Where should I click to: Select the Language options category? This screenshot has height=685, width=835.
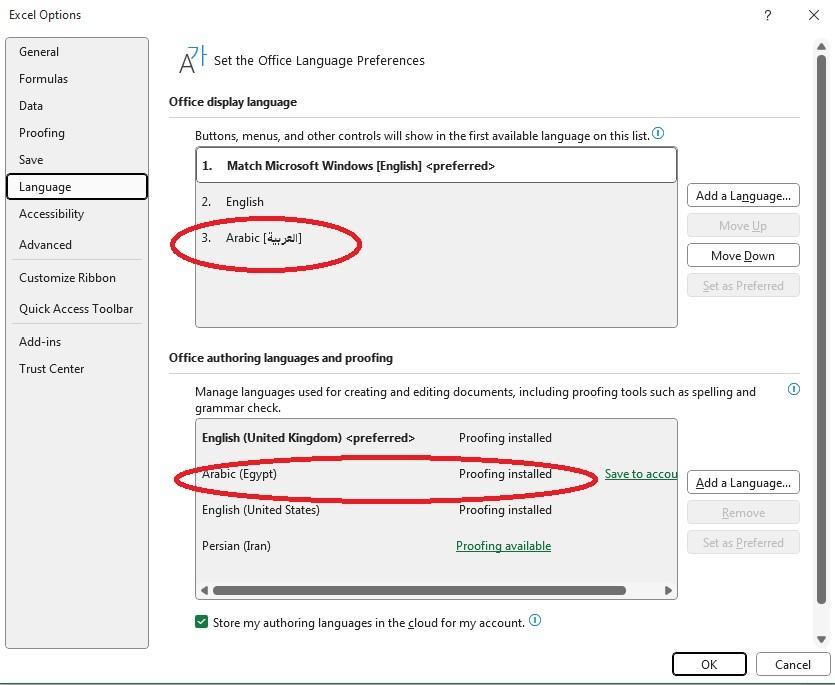pos(77,186)
